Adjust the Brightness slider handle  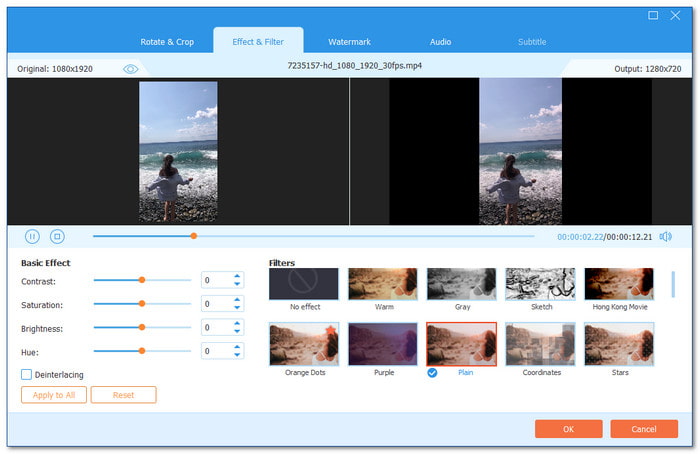pyautogui.click(x=142, y=327)
